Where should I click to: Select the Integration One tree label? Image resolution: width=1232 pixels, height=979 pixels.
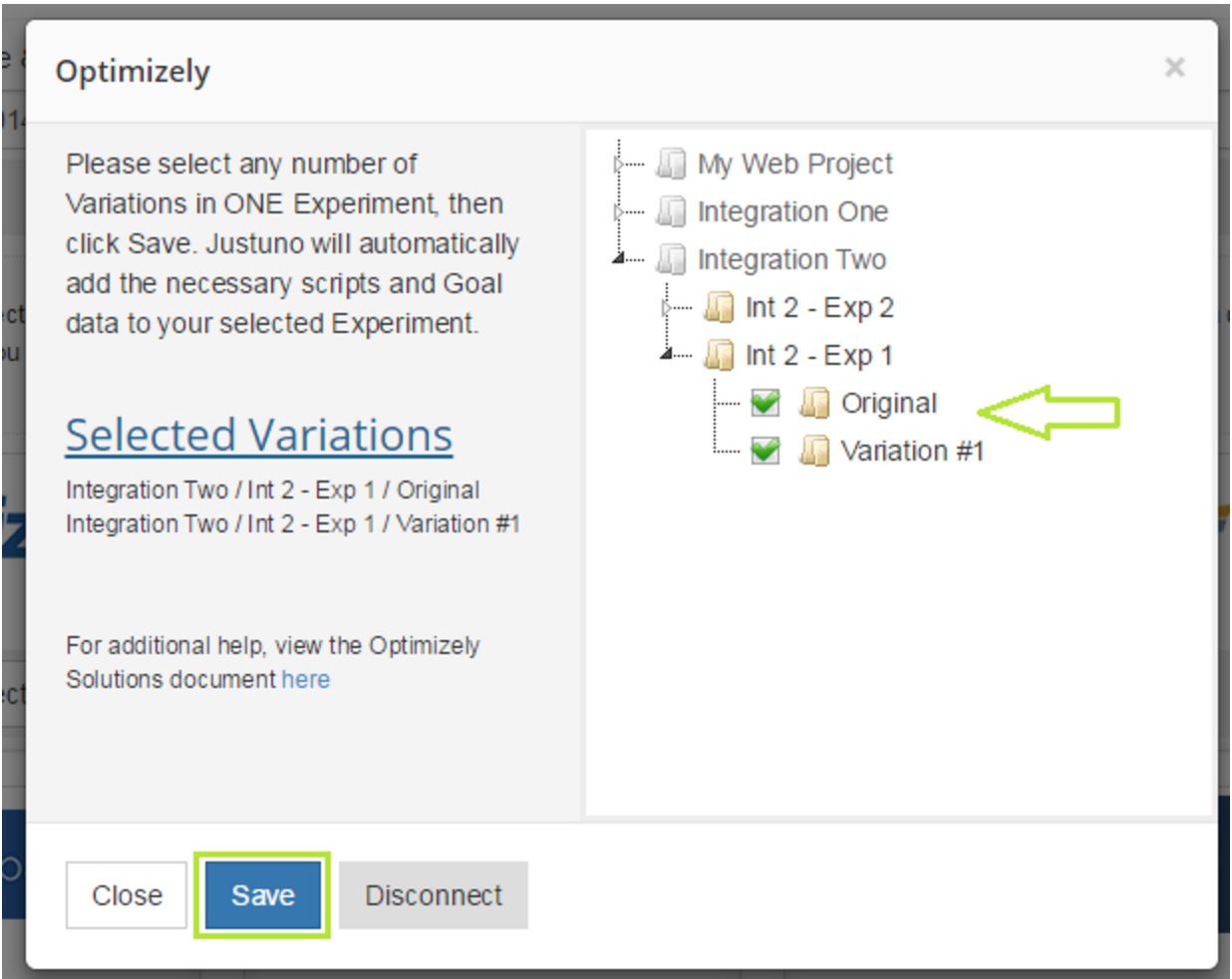(x=792, y=211)
